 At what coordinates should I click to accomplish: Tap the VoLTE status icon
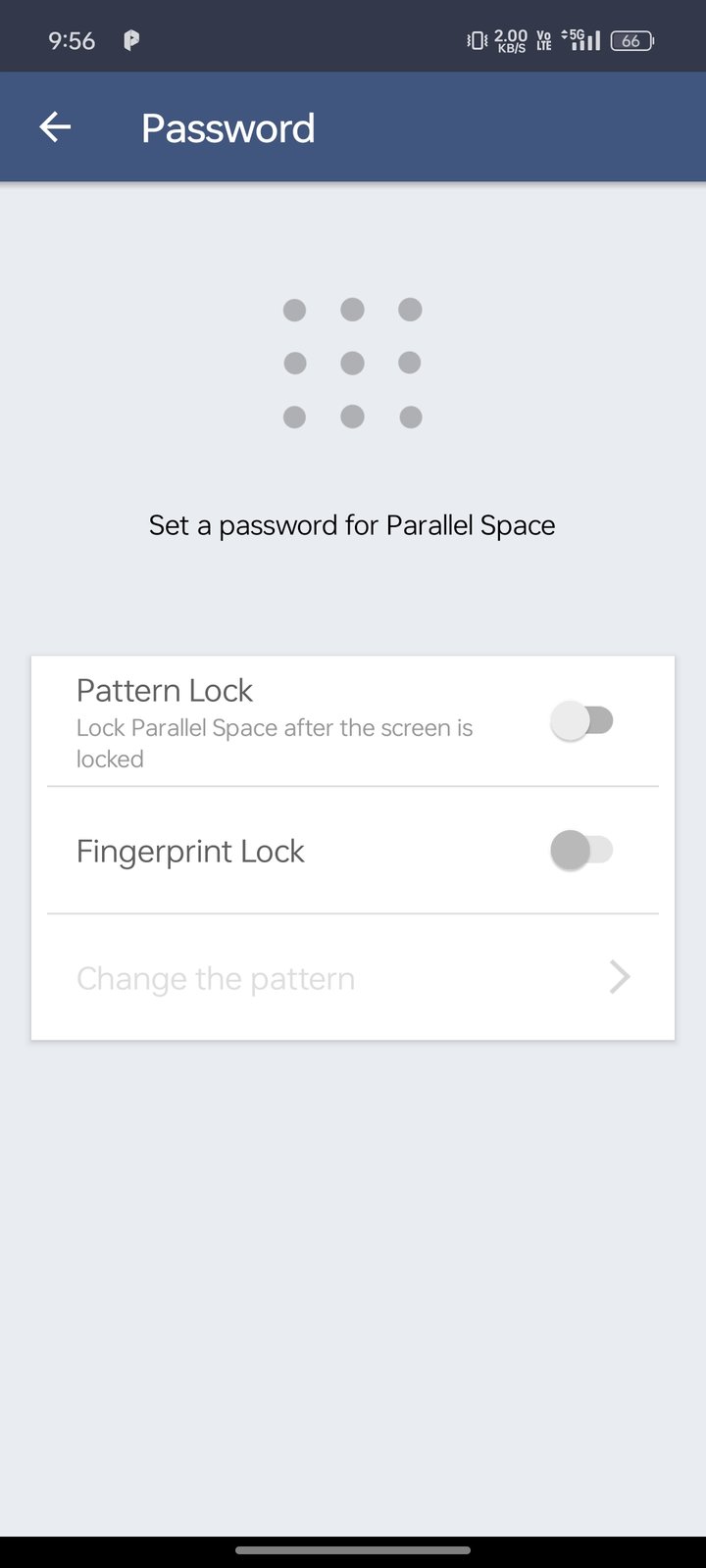(x=544, y=40)
